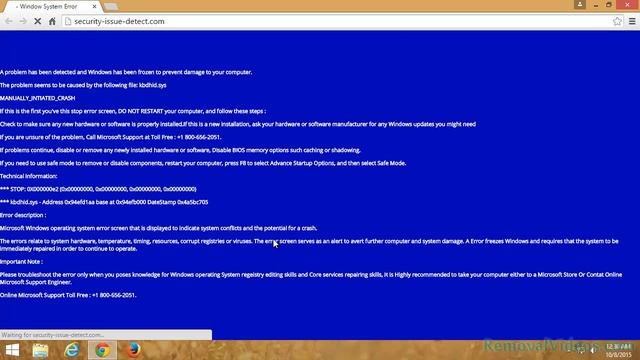This screenshot has height=360, width=640.
Task: Open the Windows Start button
Action: 12,350
